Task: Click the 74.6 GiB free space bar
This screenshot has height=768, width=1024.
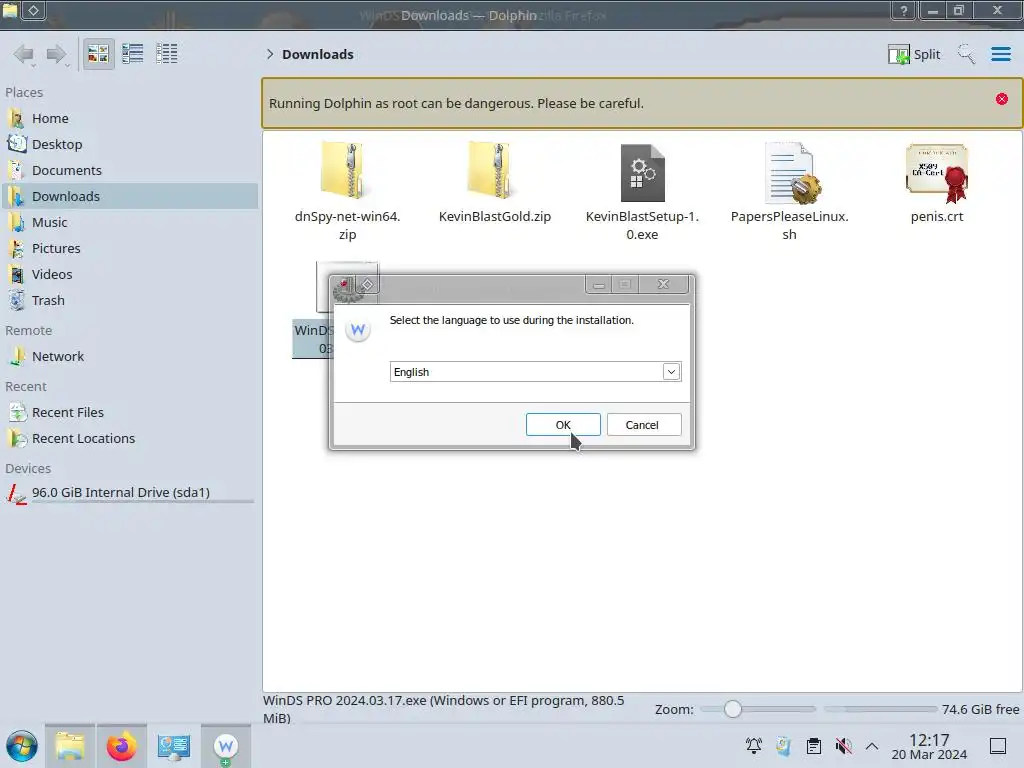Action: click(880, 709)
